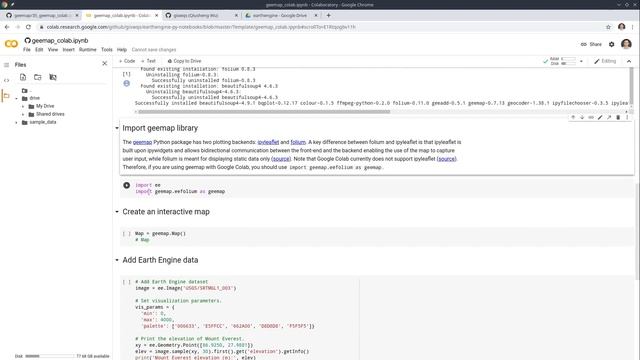The width and height of the screenshot is (640, 360).
Task: Click the edit pencil icon in cell toolbar
Action: [600, 117]
